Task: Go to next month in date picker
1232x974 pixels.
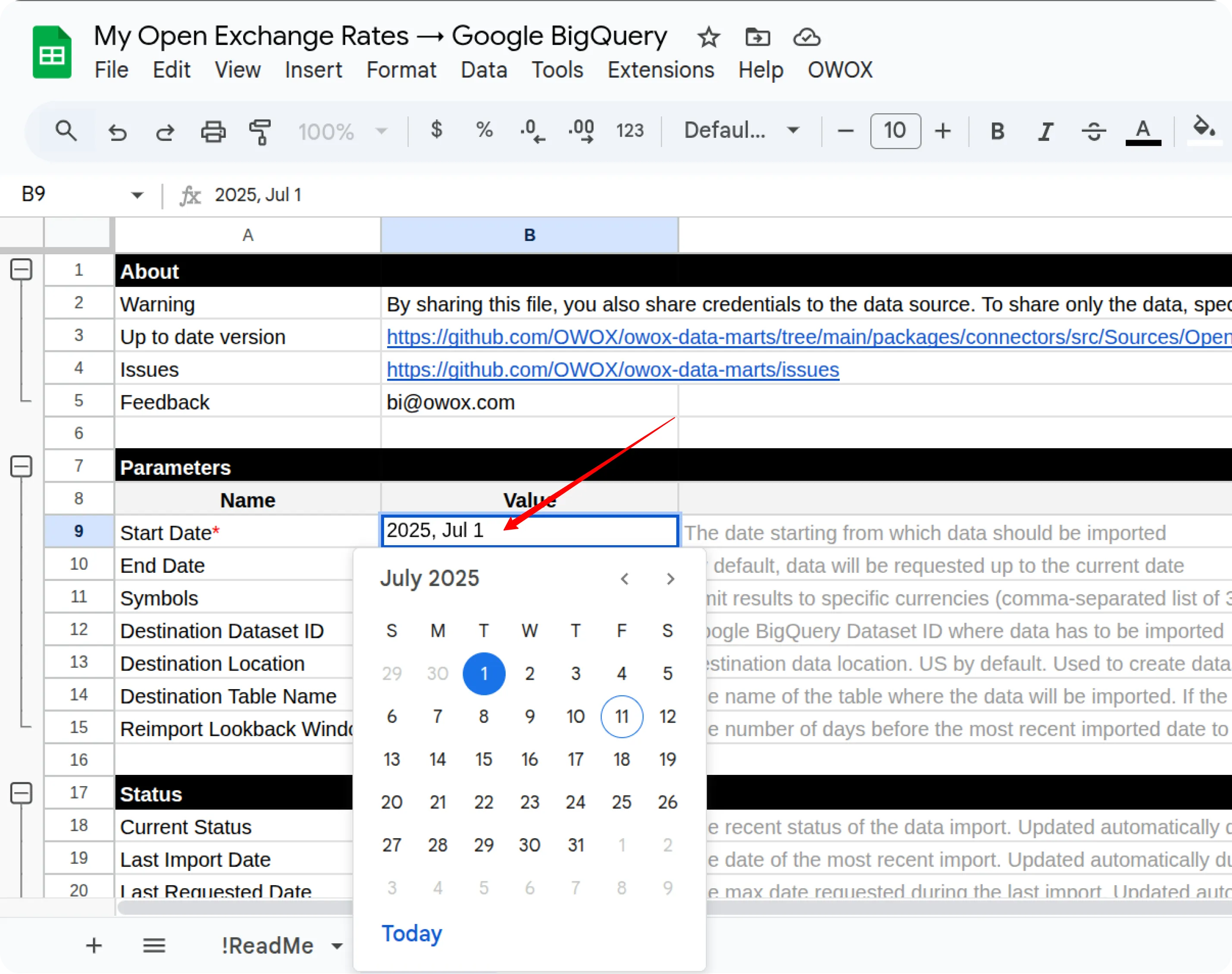Action: click(670, 579)
